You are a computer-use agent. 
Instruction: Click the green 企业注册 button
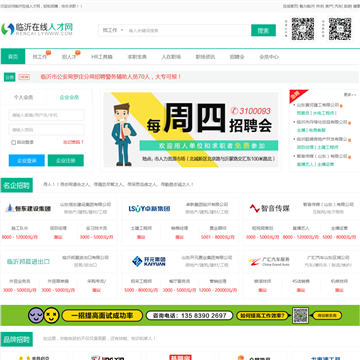pyautogui.click(x=66, y=160)
